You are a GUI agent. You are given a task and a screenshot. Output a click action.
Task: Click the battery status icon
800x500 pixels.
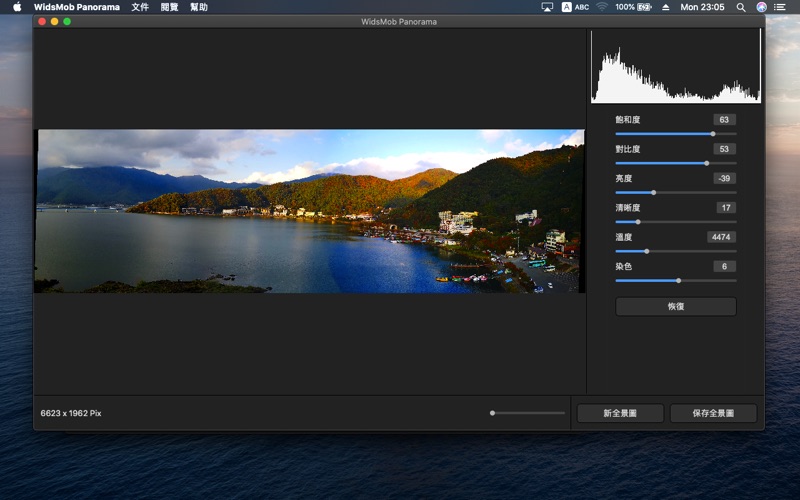click(x=644, y=7)
